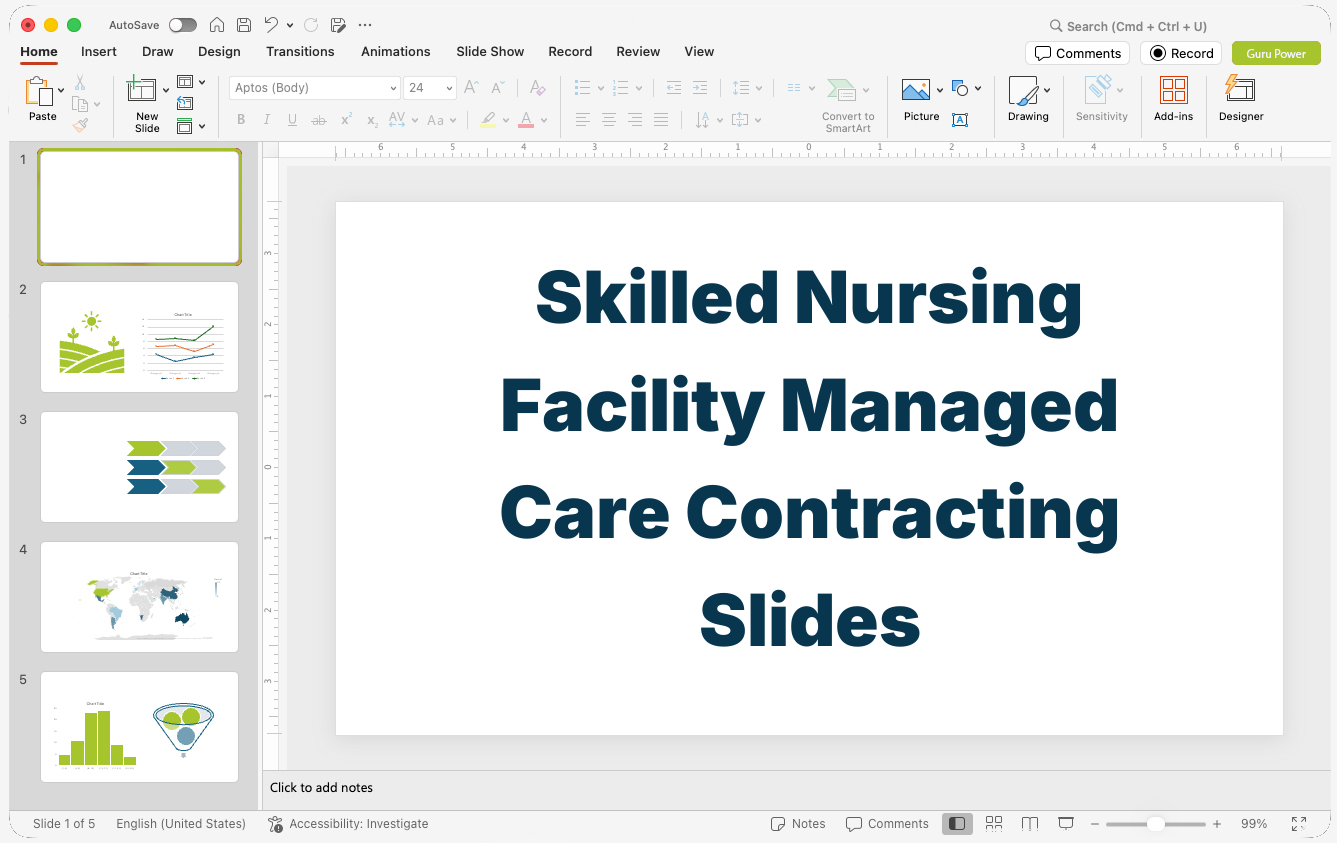1337x843 pixels.
Task: Open the Drawing tools icon
Action: tap(1023, 91)
